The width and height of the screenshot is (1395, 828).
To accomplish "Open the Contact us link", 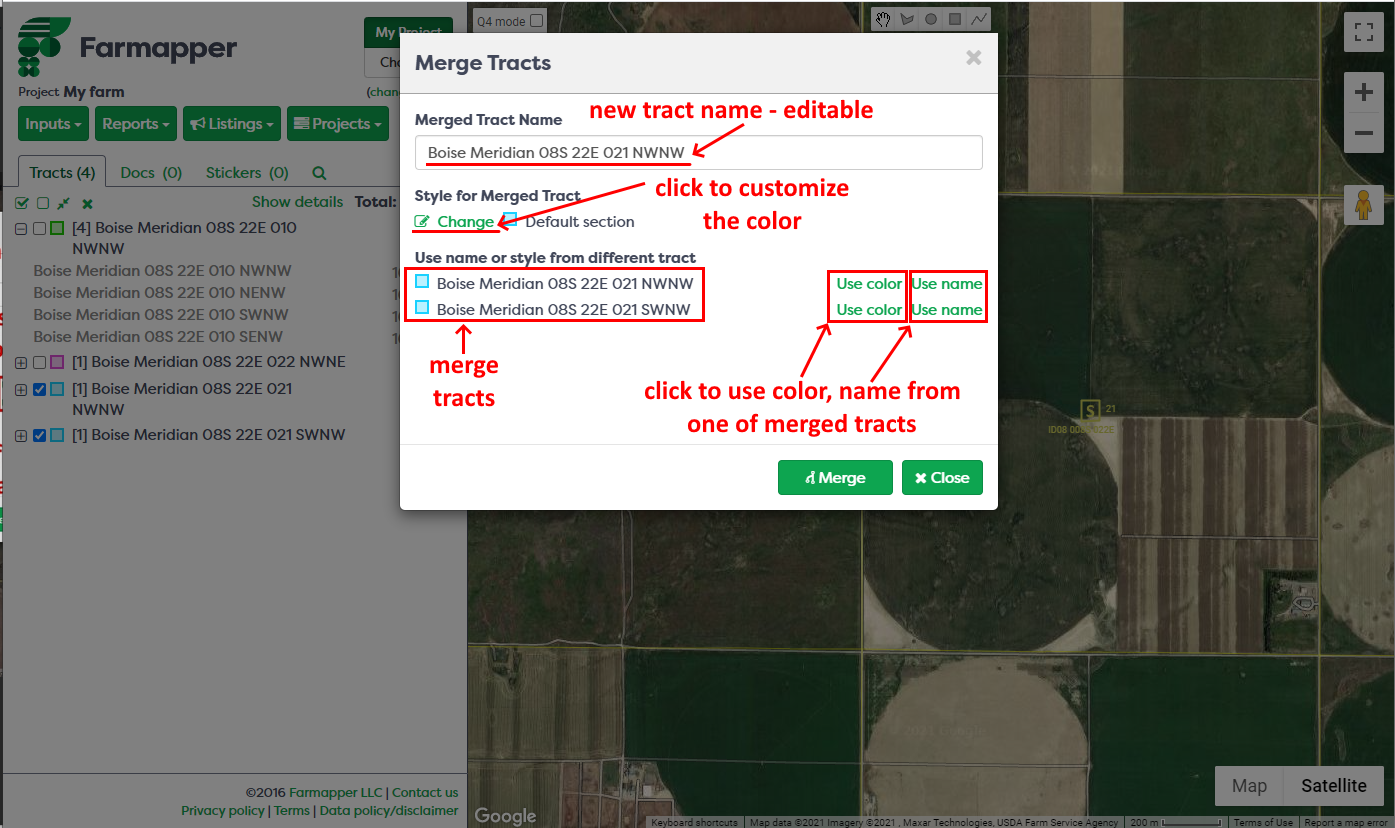I will click(425, 792).
